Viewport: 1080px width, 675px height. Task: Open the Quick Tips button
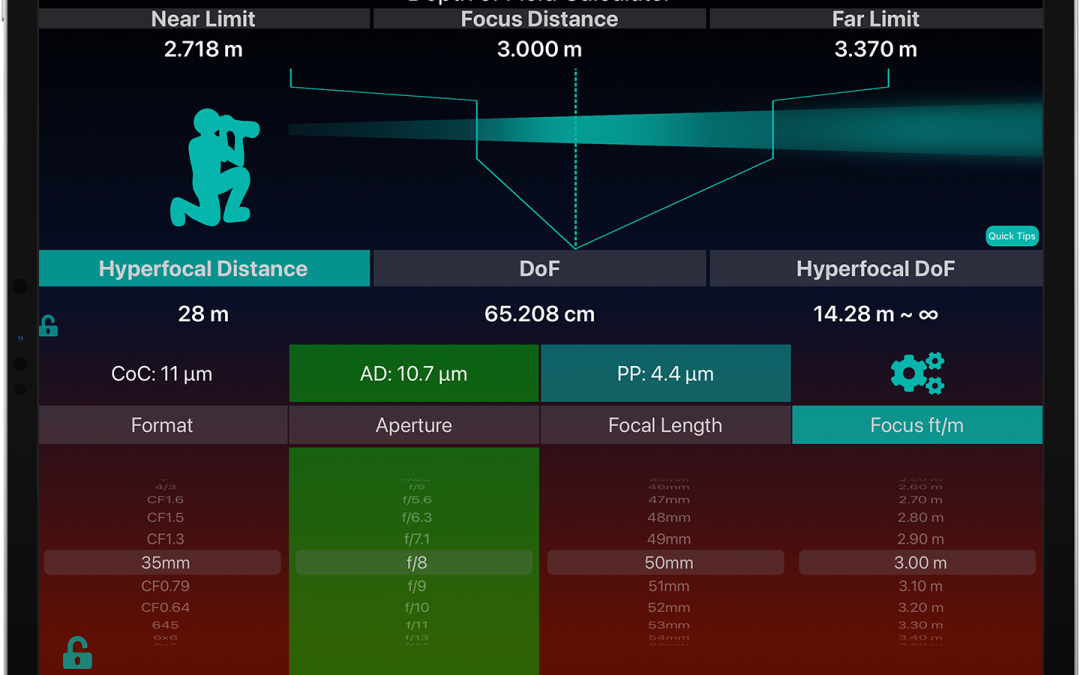coord(1011,236)
